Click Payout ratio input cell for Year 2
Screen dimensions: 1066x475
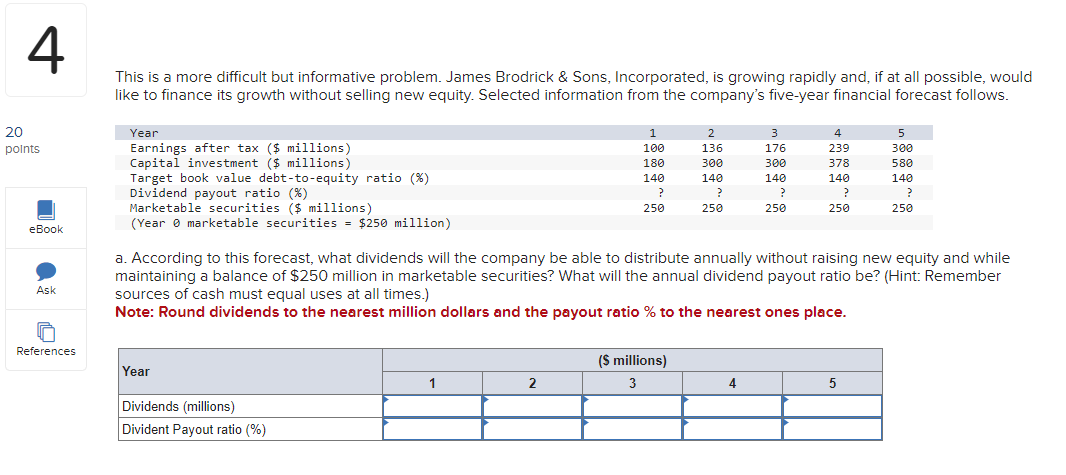(x=532, y=429)
